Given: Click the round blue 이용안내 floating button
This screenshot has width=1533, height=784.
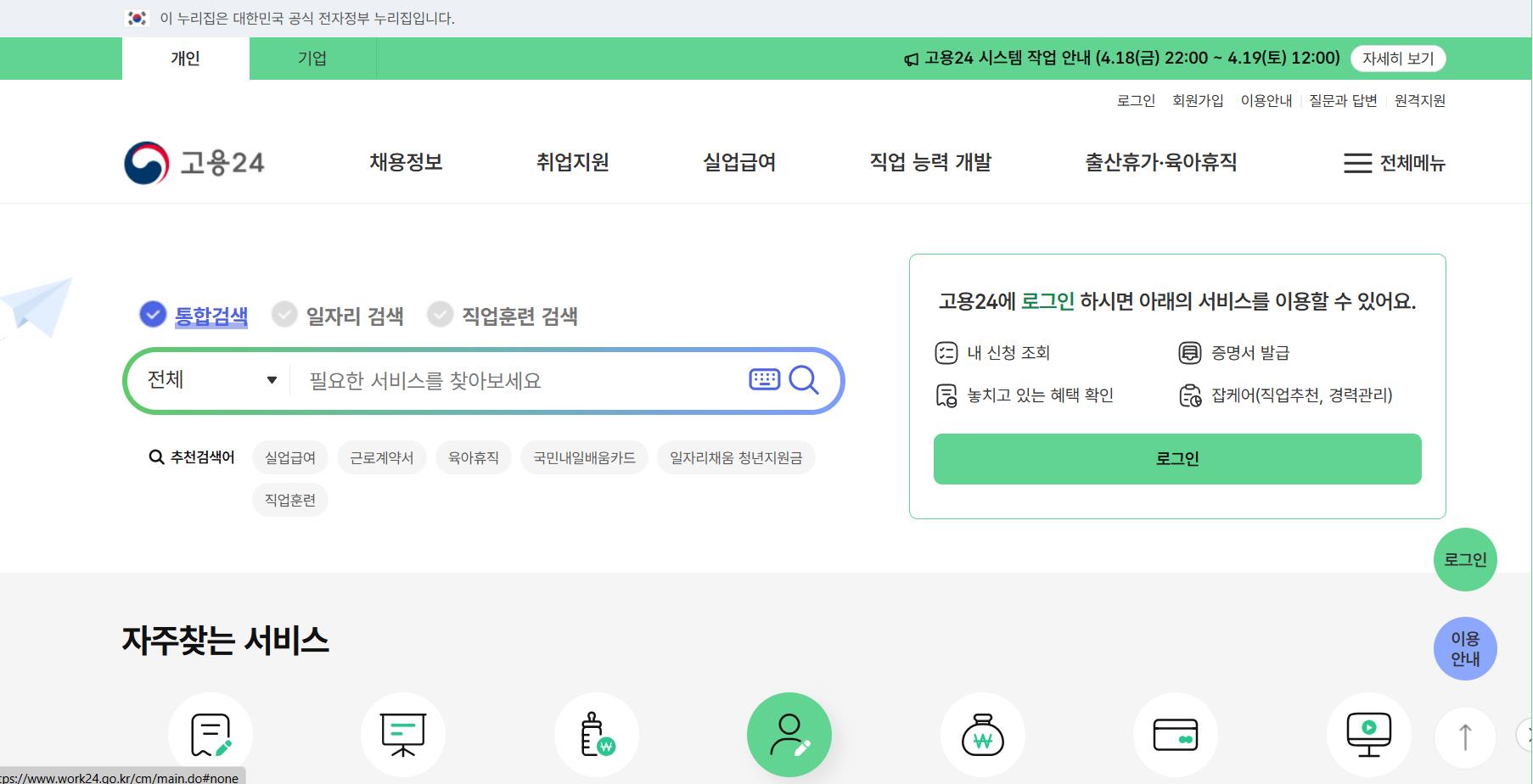Looking at the screenshot, I should (1465, 648).
